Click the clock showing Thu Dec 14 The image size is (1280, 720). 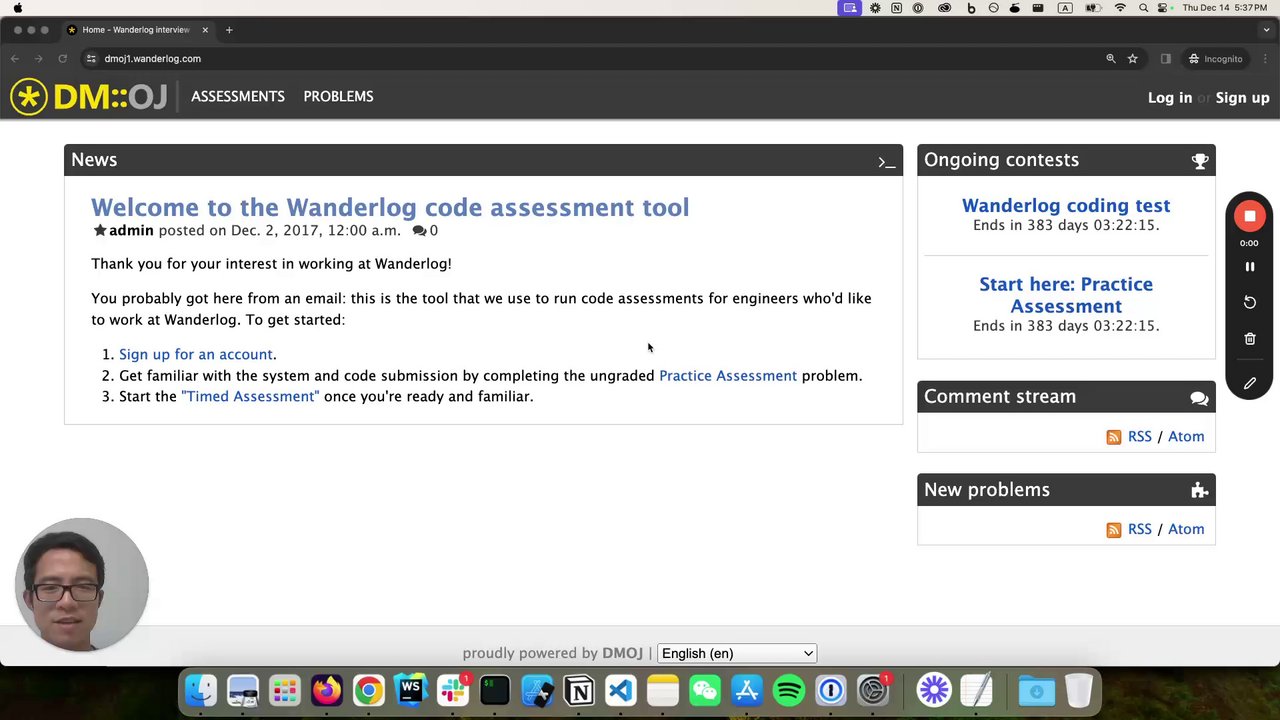1225,8
